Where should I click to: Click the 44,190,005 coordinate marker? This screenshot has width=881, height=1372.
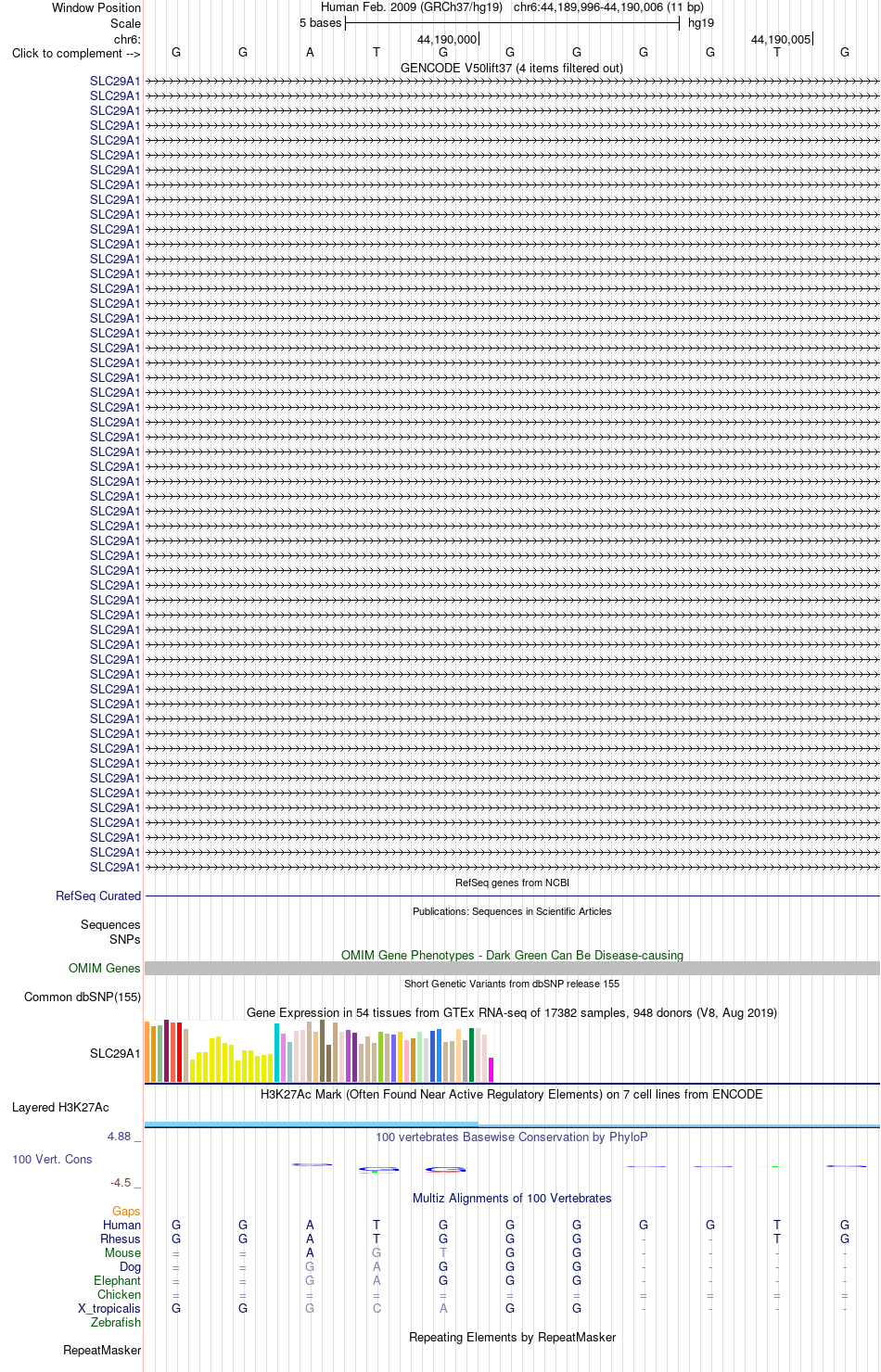(781, 40)
